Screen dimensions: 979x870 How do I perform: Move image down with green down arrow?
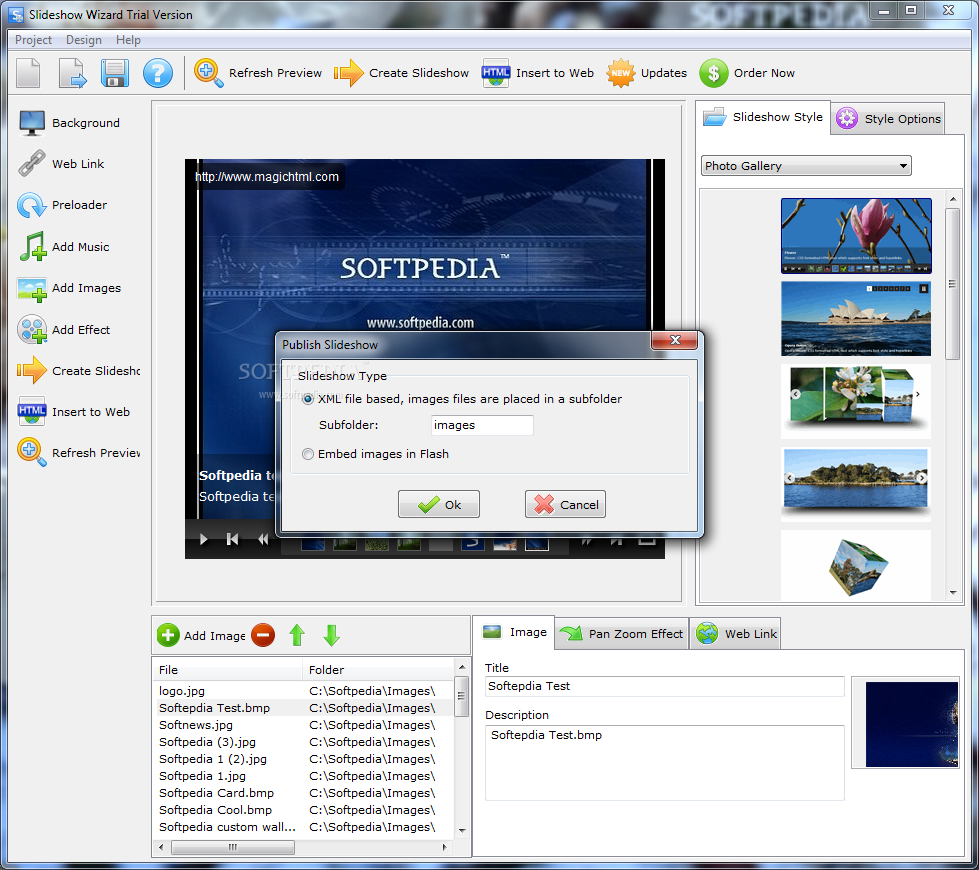[x=332, y=635]
